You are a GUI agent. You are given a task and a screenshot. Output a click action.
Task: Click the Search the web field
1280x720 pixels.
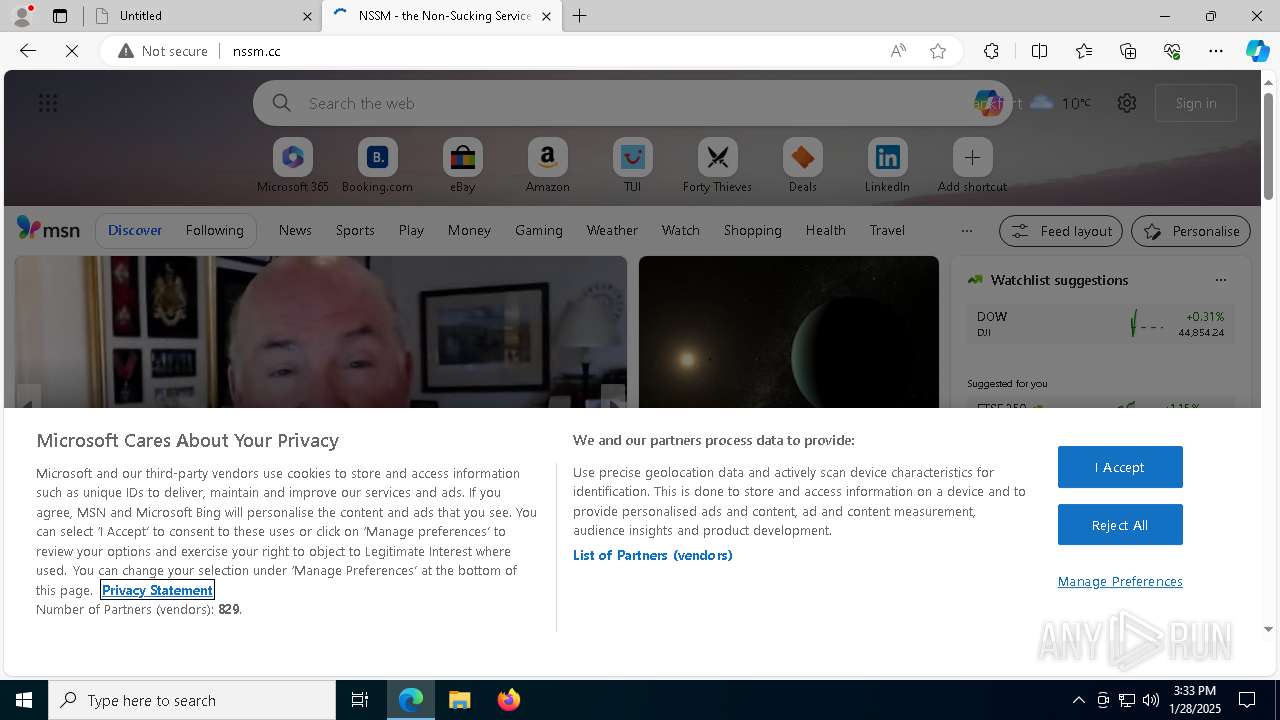632,103
